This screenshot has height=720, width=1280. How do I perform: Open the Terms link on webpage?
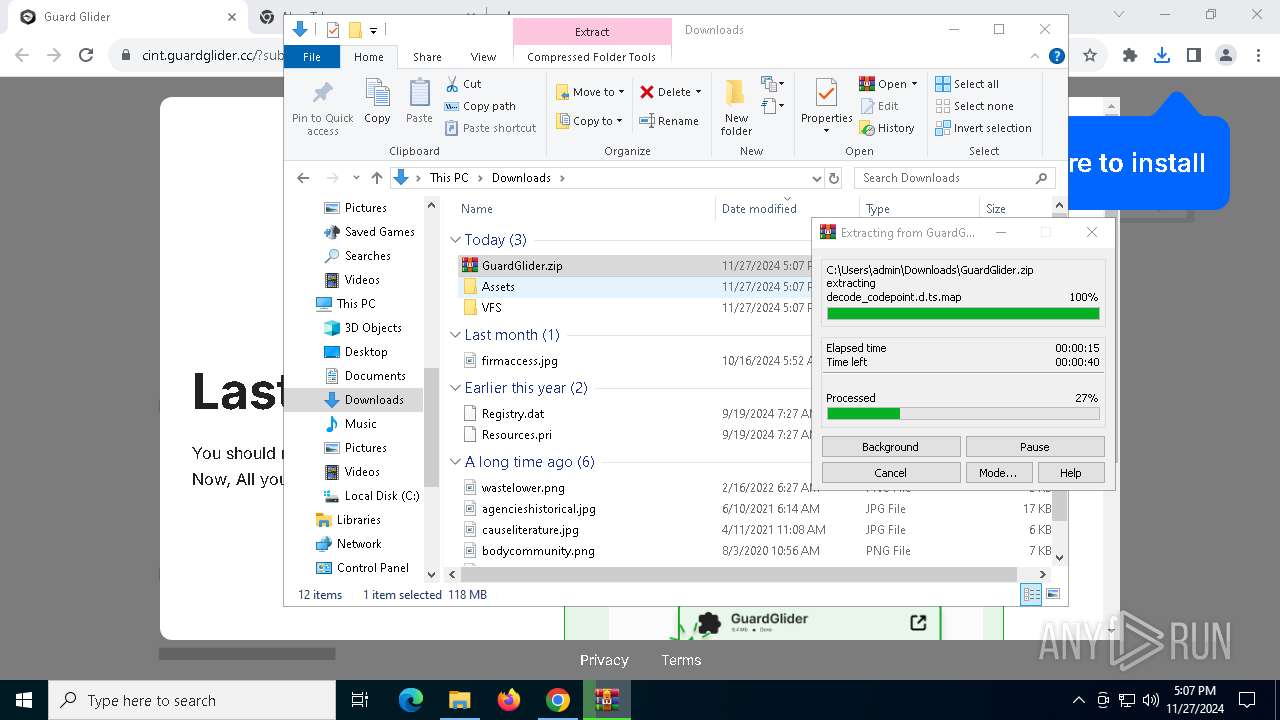pyautogui.click(x=681, y=660)
